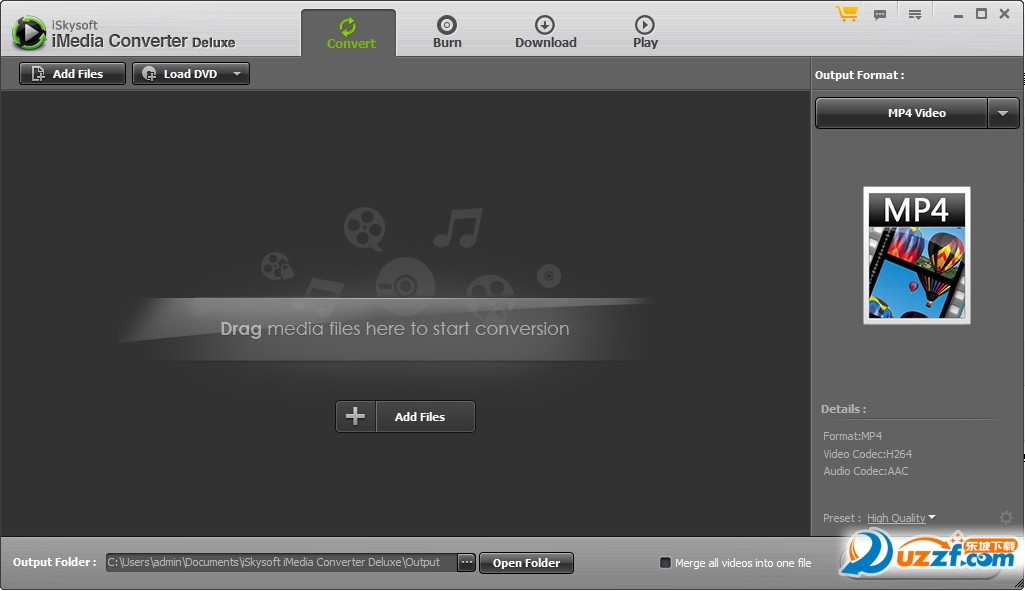The width and height of the screenshot is (1025, 591).
Task: Click the MP4 format thumbnail
Action: 916,256
